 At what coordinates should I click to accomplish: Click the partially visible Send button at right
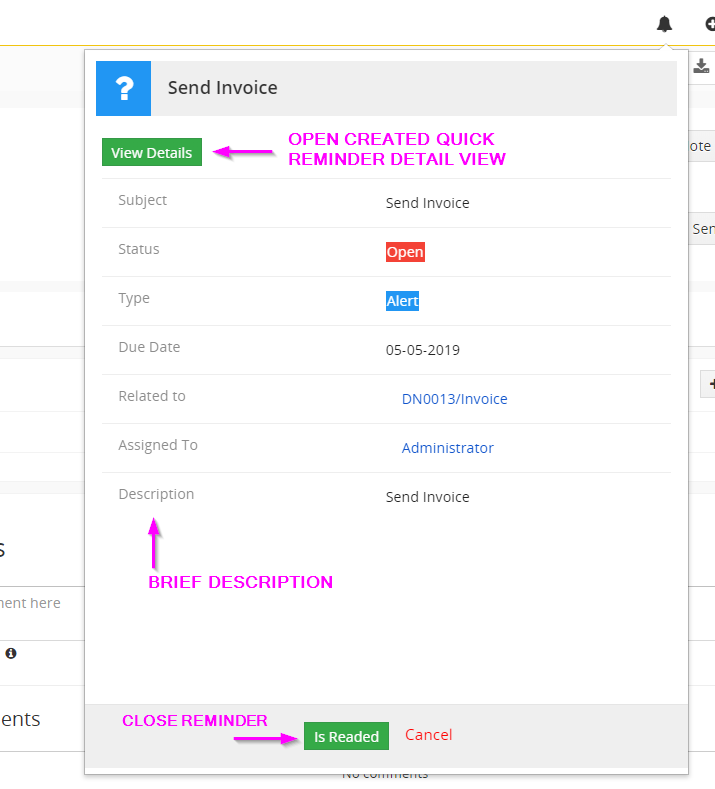[x=703, y=229]
